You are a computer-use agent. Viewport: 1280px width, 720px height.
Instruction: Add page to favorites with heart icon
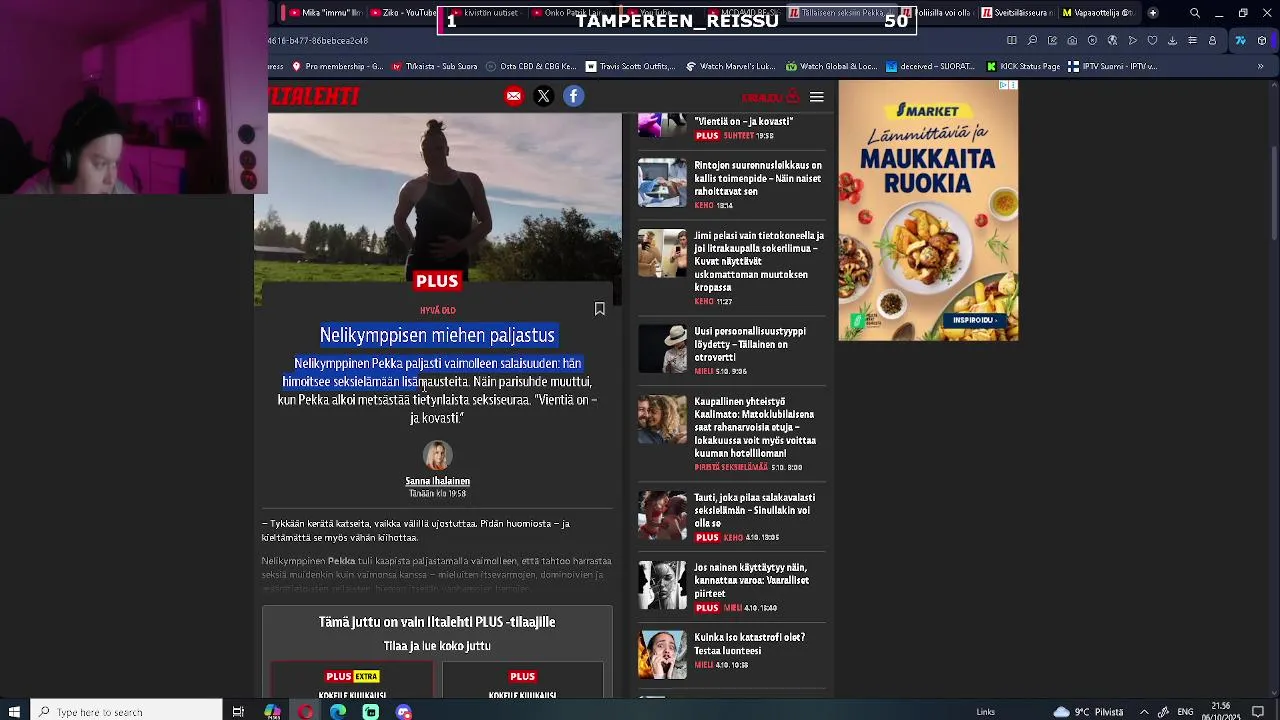1152,41
